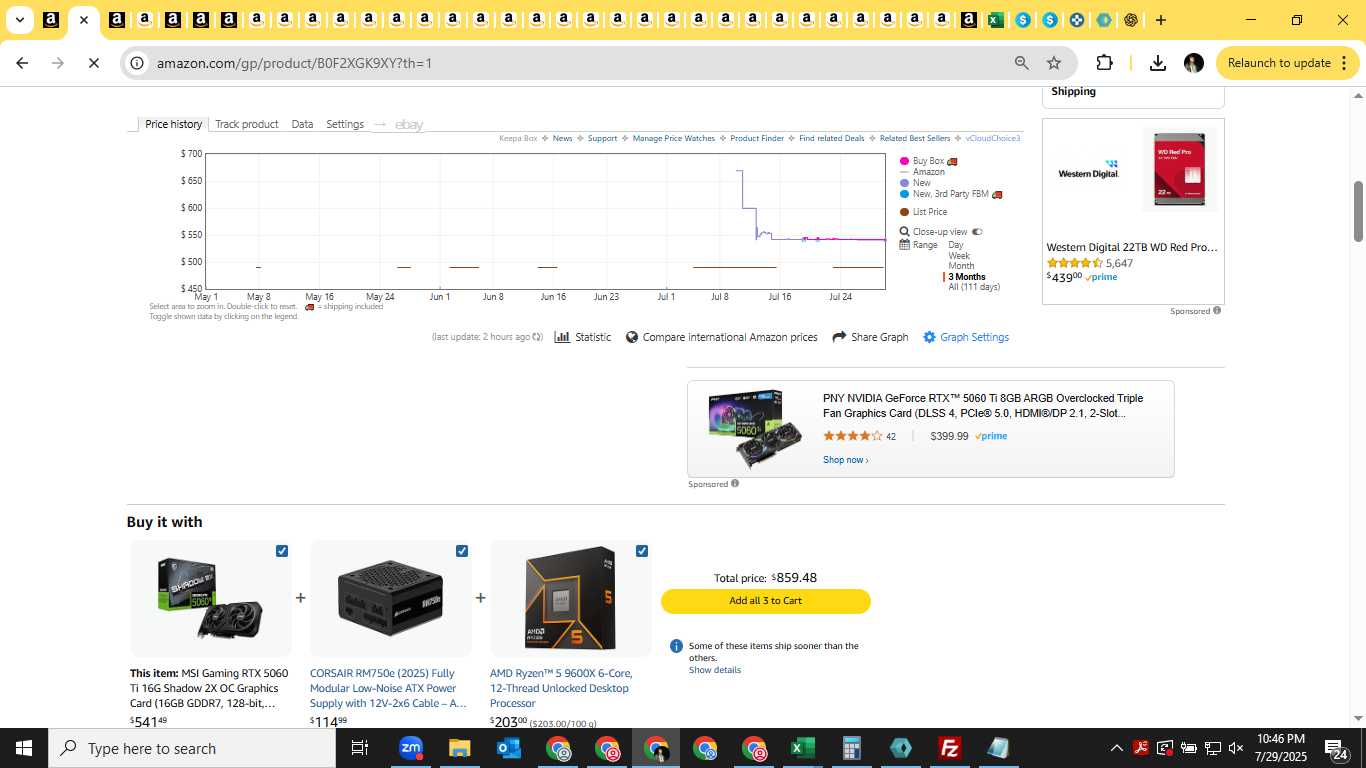The height and width of the screenshot is (768, 1366).
Task: Click the Add all 3 to Cart button
Action: pos(766,601)
